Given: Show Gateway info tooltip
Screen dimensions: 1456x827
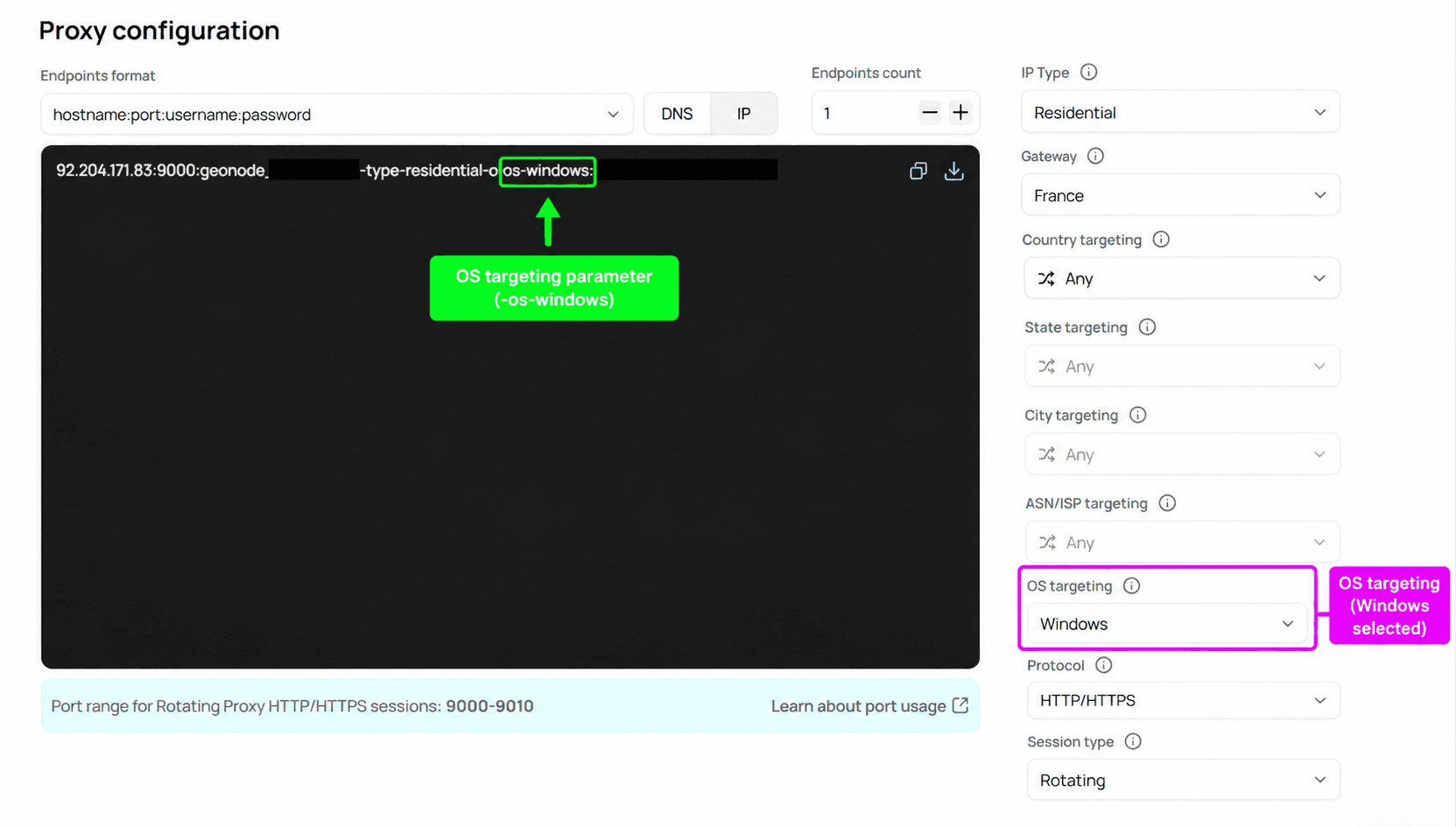Looking at the screenshot, I should tap(1095, 156).
